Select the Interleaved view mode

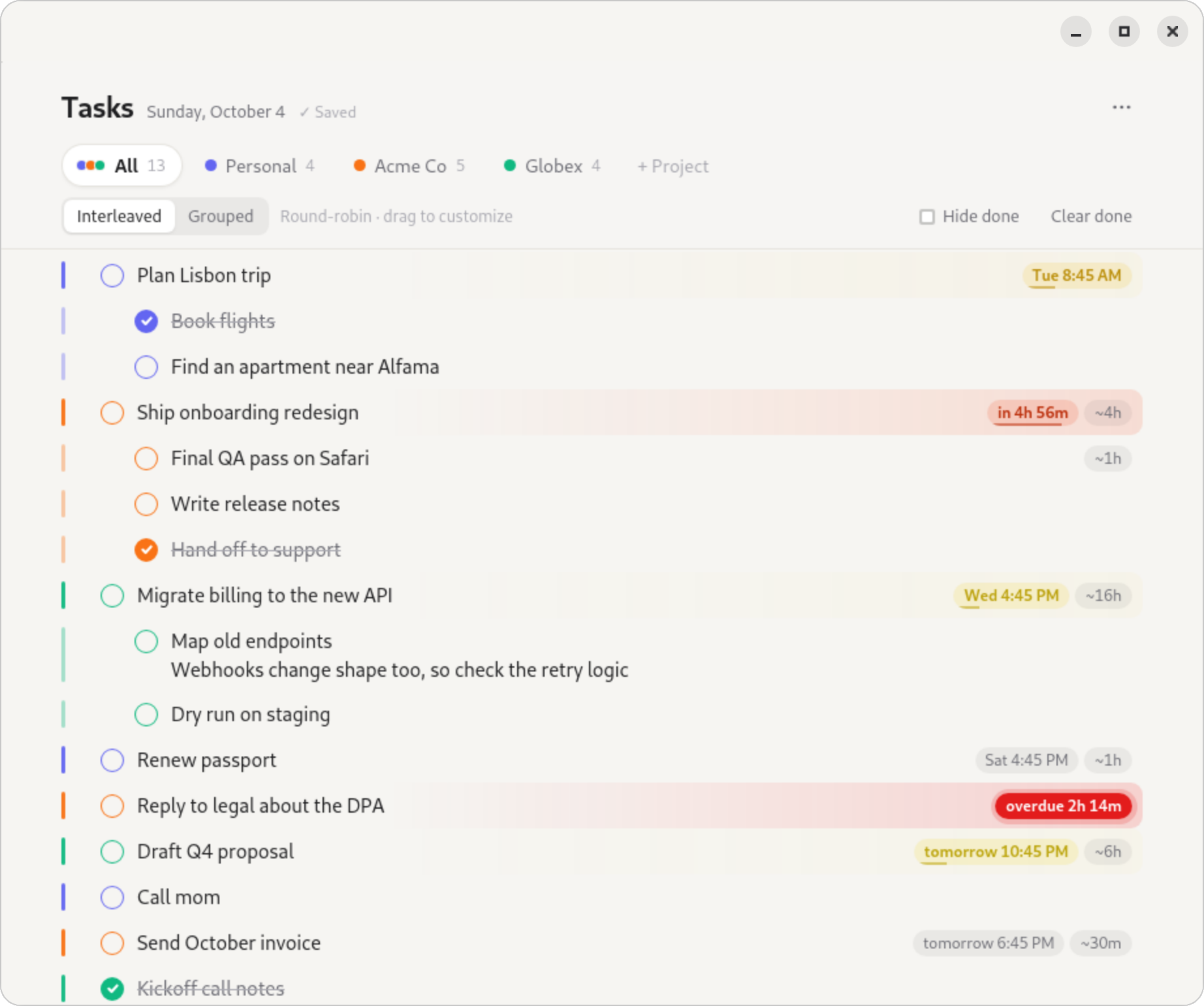(x=119, y=216)
